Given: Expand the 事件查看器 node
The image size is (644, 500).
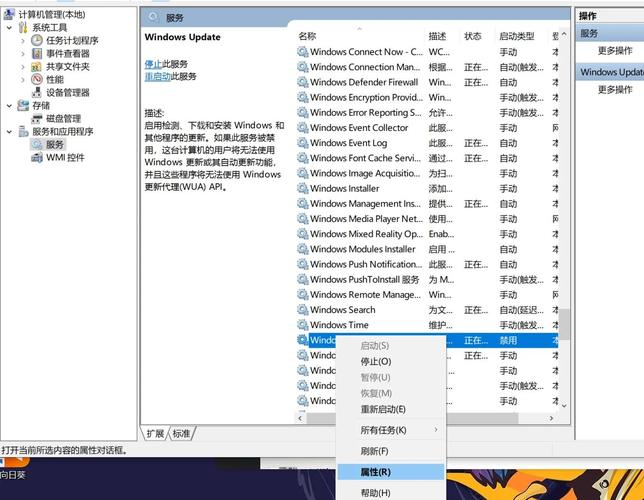Looking at the screenshot, I should point(23,53).
